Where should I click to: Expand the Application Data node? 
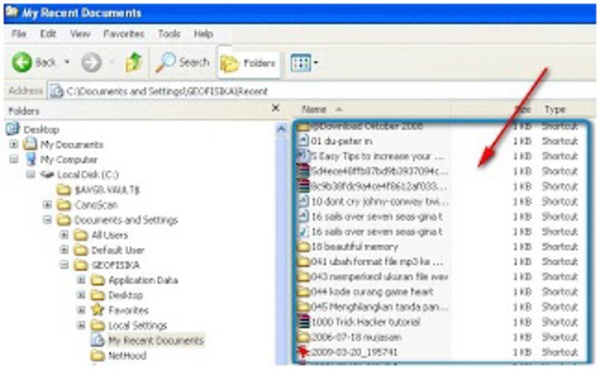coord(81,280)
